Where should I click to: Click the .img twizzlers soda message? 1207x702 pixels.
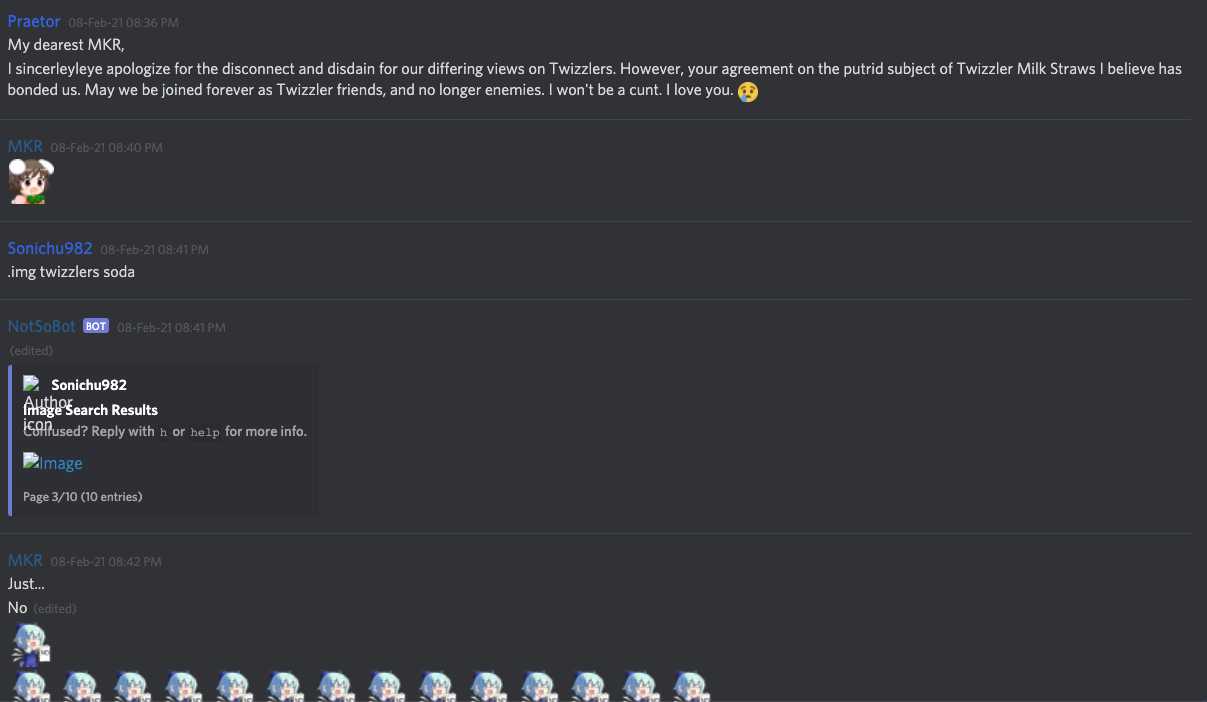71,271
